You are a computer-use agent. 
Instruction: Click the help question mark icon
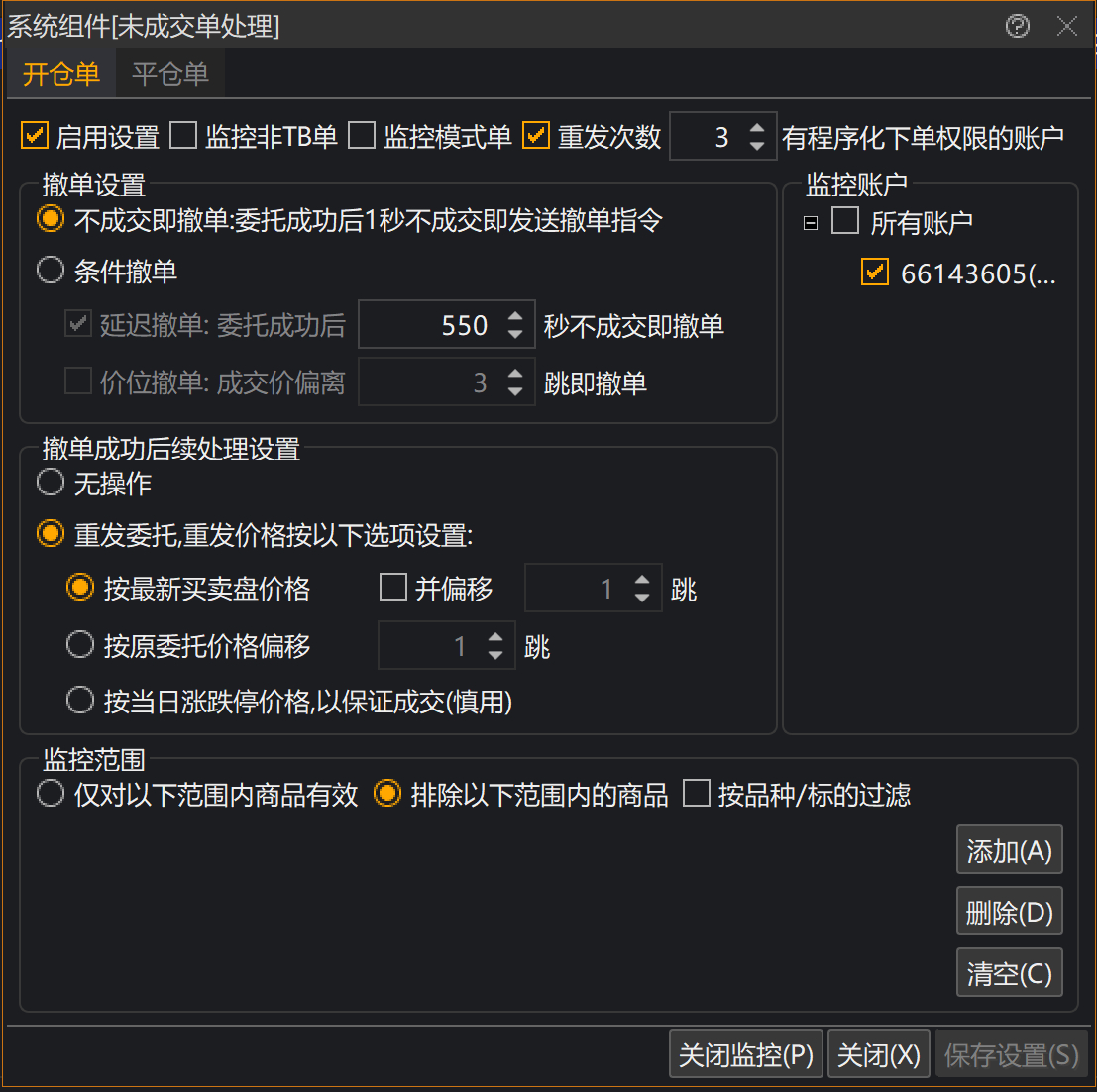[1017, 26]
